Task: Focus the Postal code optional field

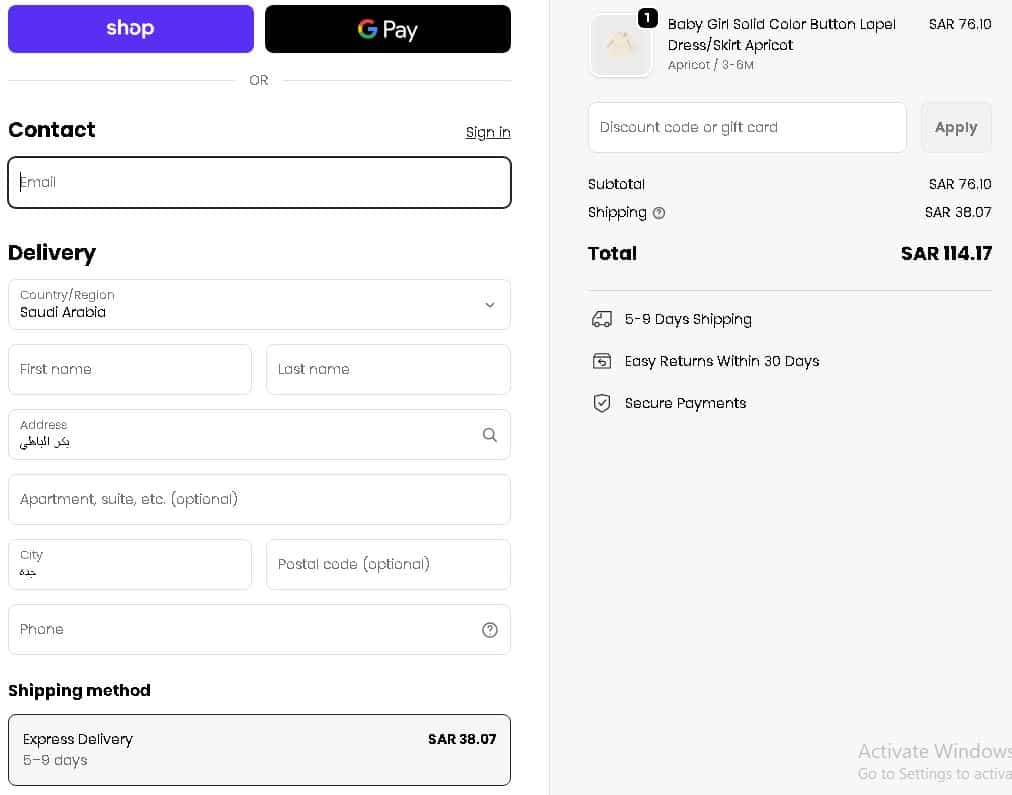Action: [388, 564]
